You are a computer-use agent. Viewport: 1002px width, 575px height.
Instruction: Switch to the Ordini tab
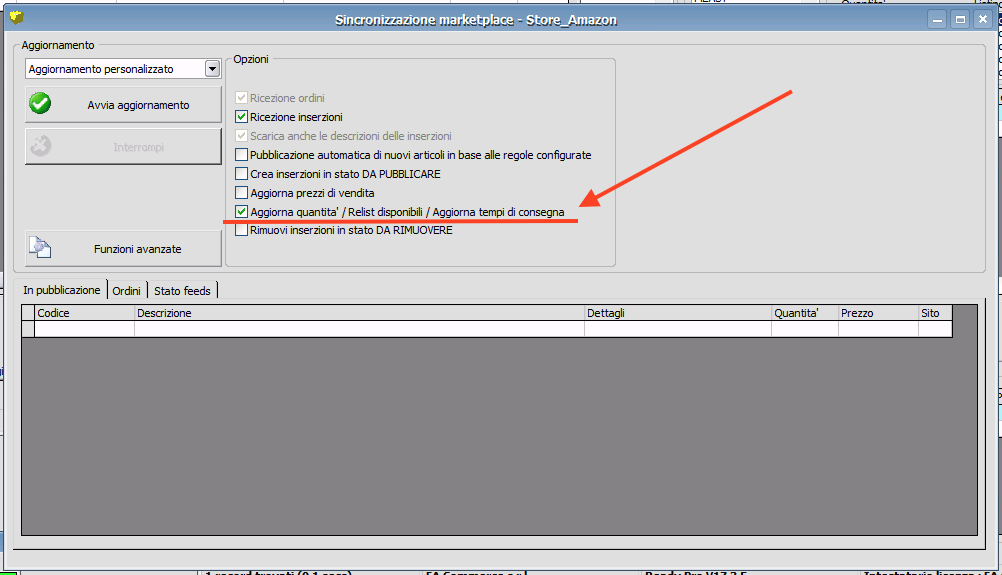click(x=127, y=291)
